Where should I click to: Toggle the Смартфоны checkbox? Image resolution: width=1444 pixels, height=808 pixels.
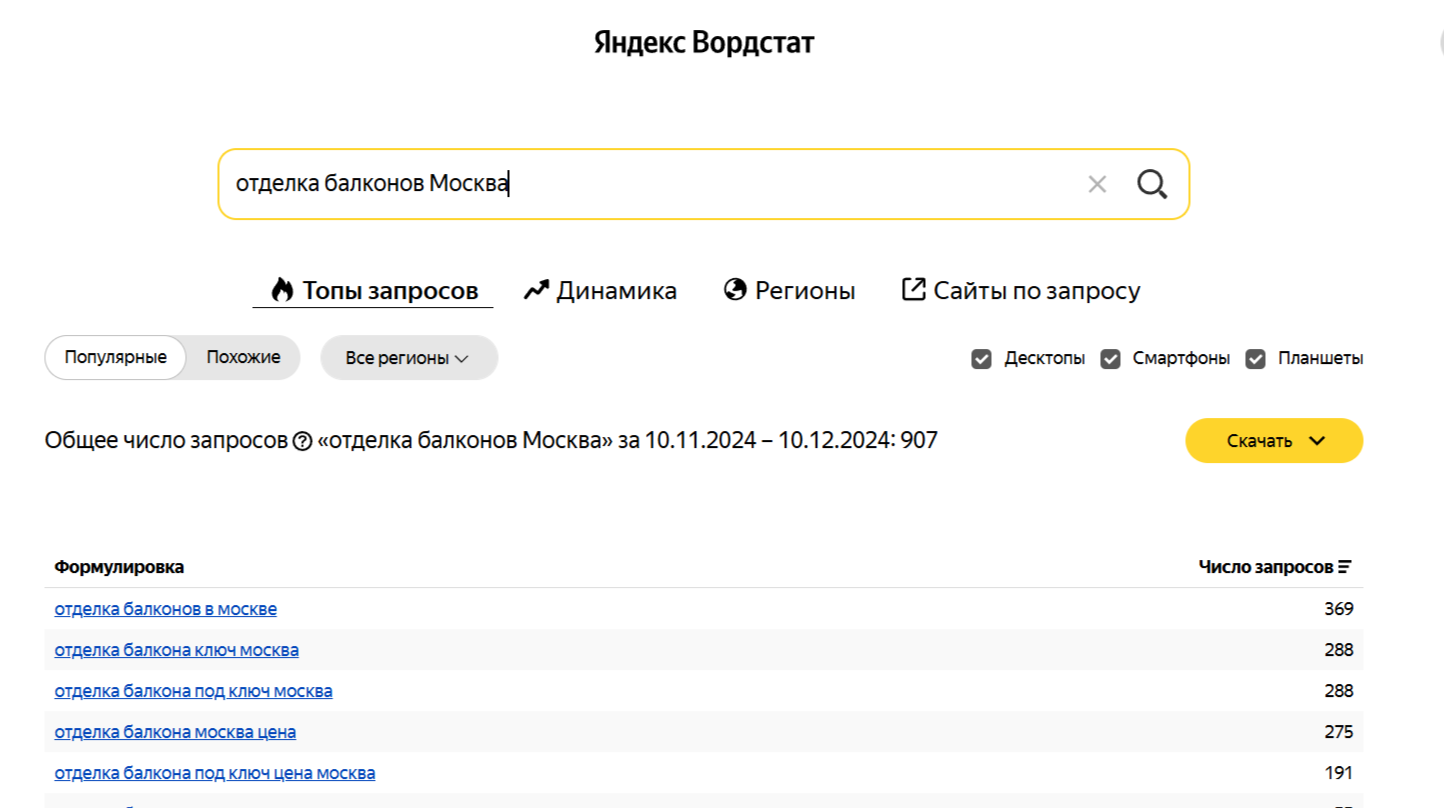point(1110,359)
